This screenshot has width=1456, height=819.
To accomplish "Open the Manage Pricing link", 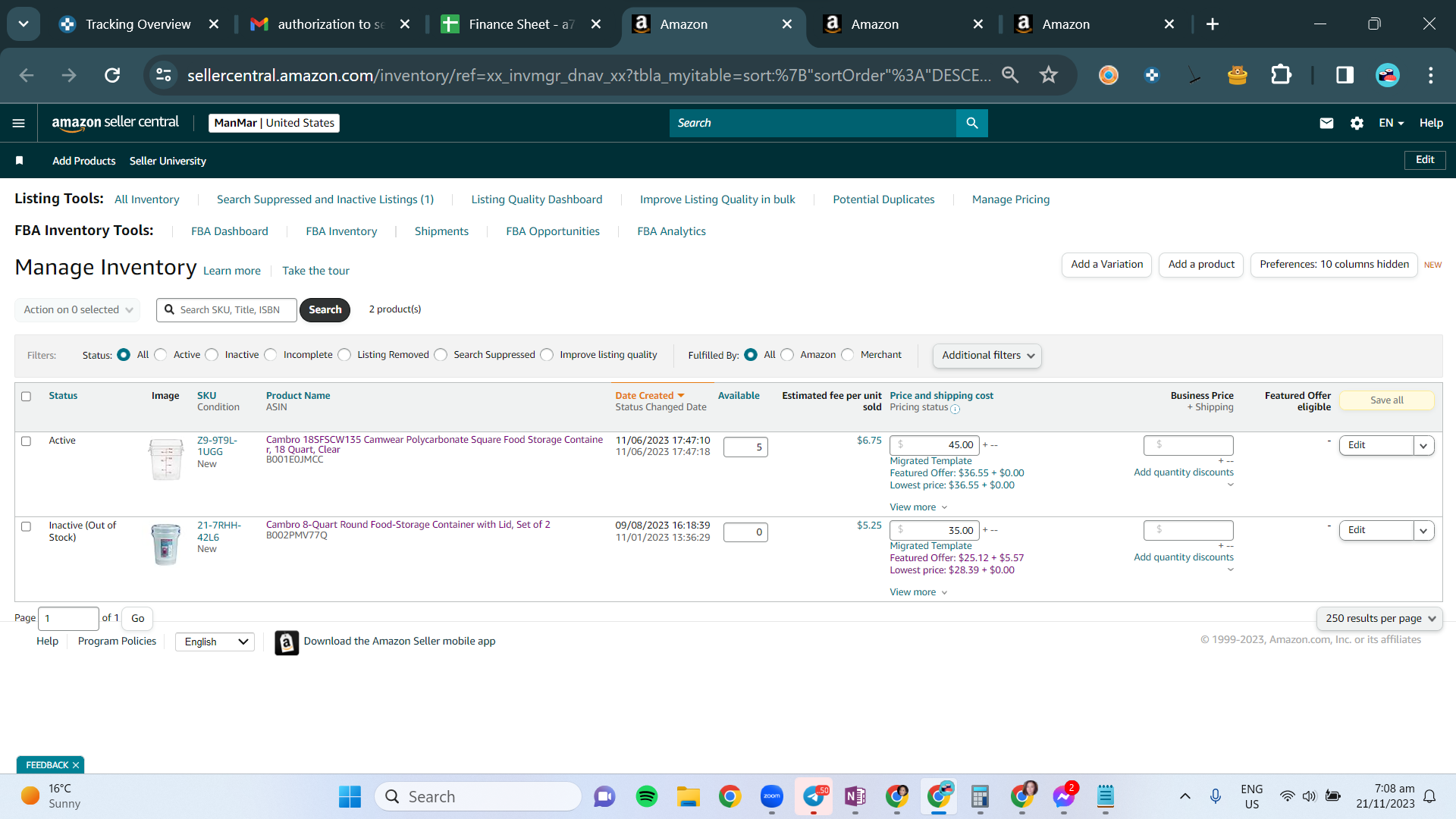I will click(x=1011, y=199).
